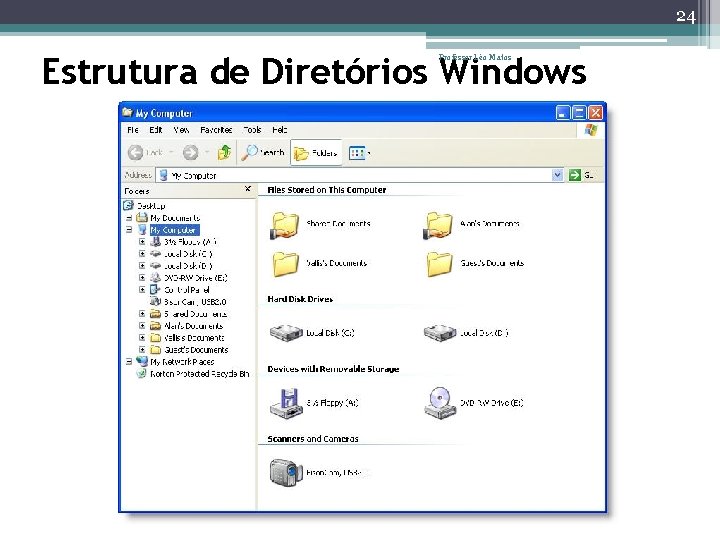Select Shared Documents folder icon in main pane

pos(285,225)
